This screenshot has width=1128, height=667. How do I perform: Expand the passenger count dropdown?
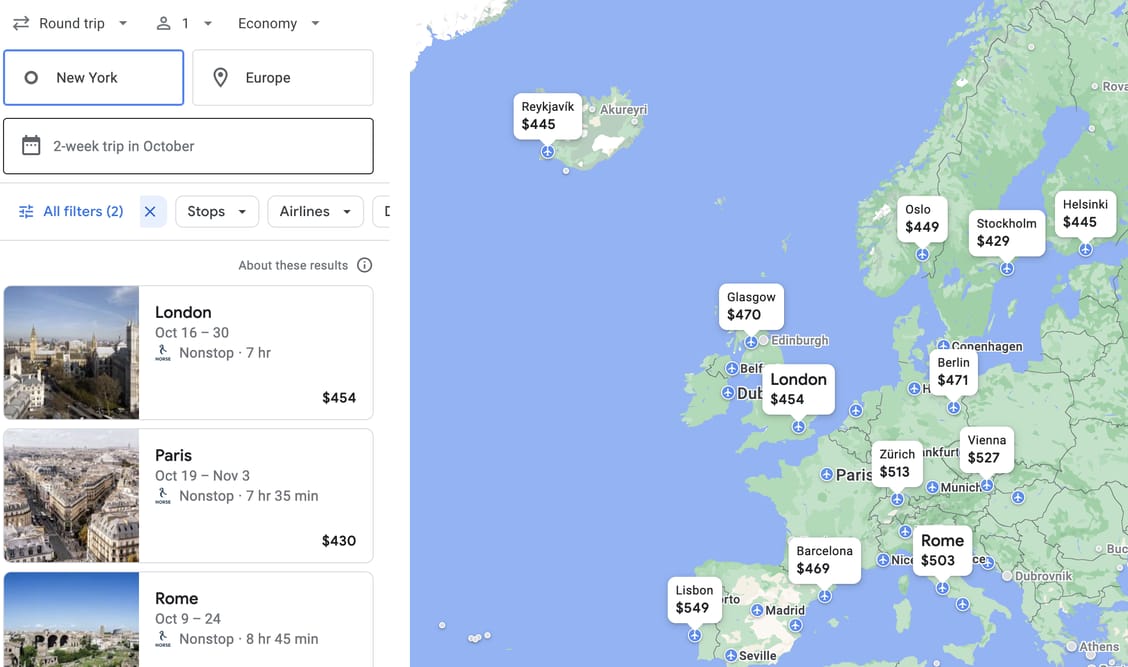(x=186, y=23)
